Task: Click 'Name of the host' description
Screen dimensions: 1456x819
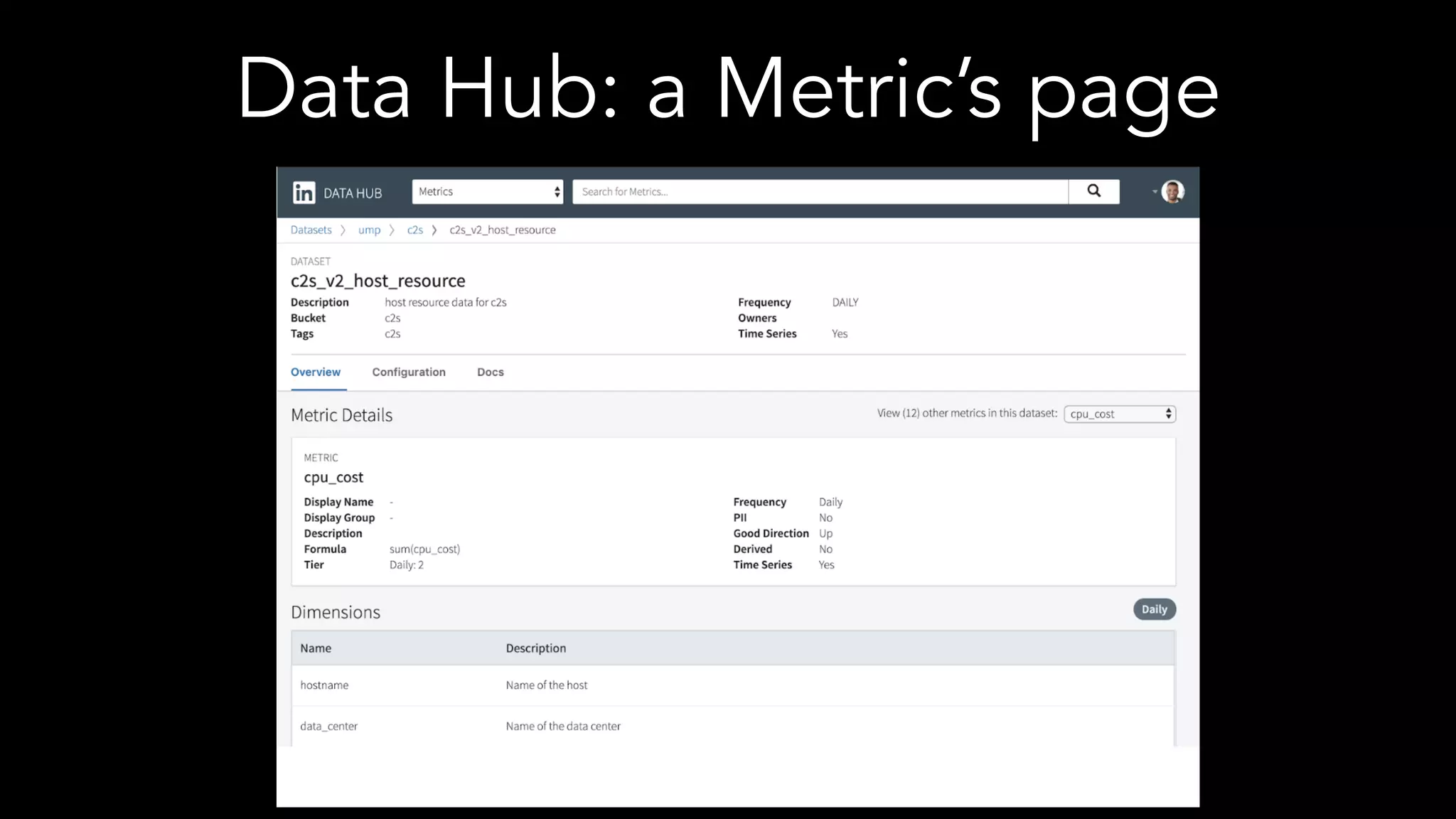Action: point(547,685)
